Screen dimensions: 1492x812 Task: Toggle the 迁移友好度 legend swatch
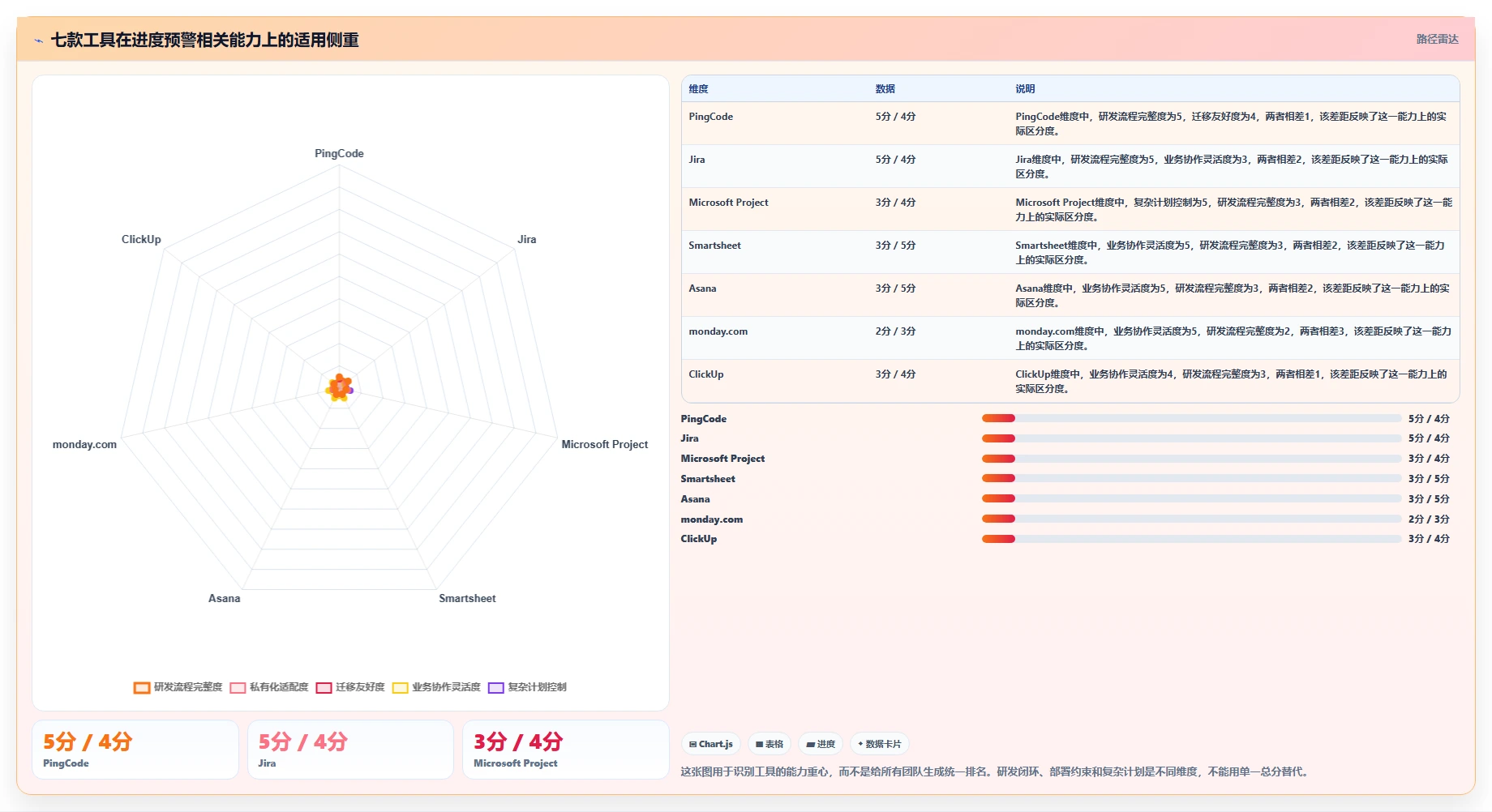coord(324,688)
